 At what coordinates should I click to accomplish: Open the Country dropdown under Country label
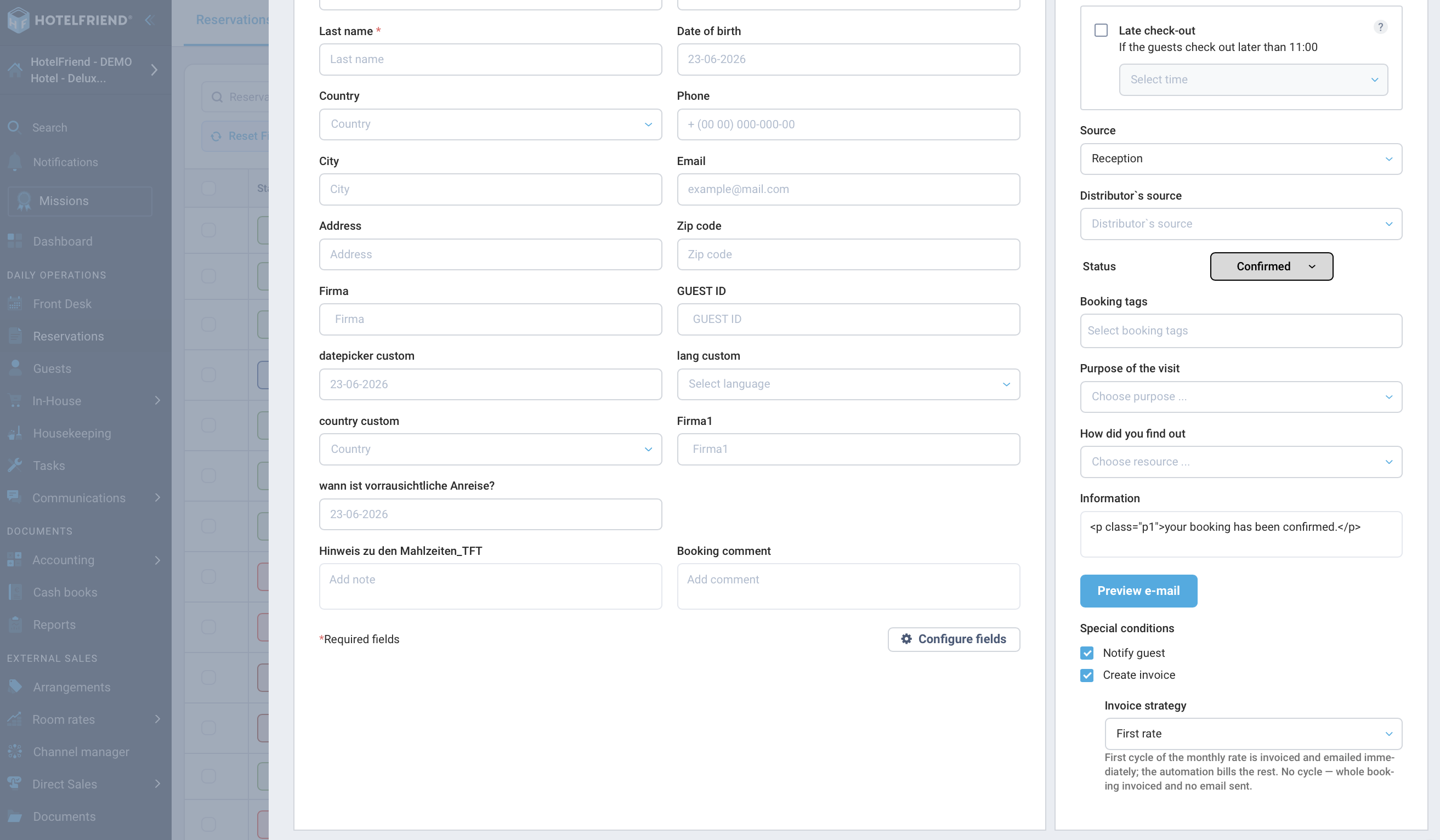point(490,124)
